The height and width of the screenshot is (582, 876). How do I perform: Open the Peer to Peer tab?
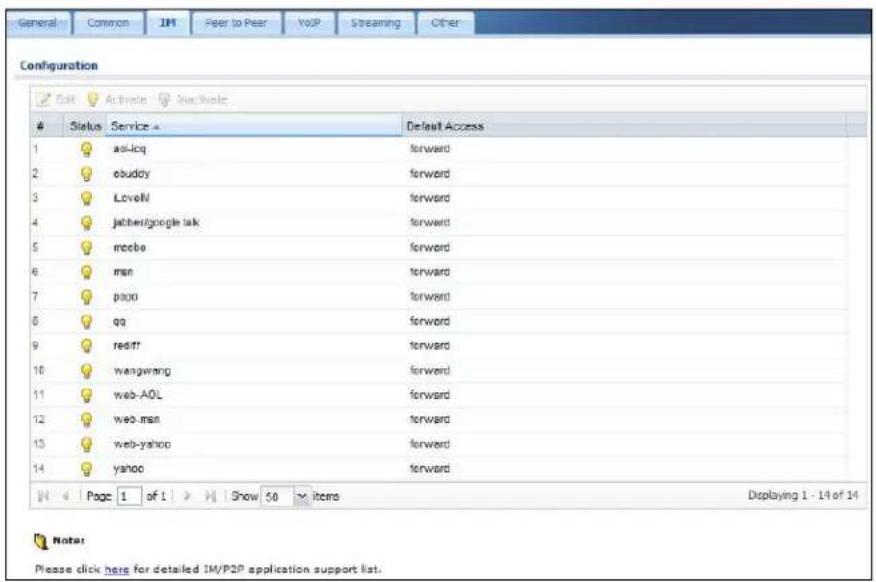[236, 23]
